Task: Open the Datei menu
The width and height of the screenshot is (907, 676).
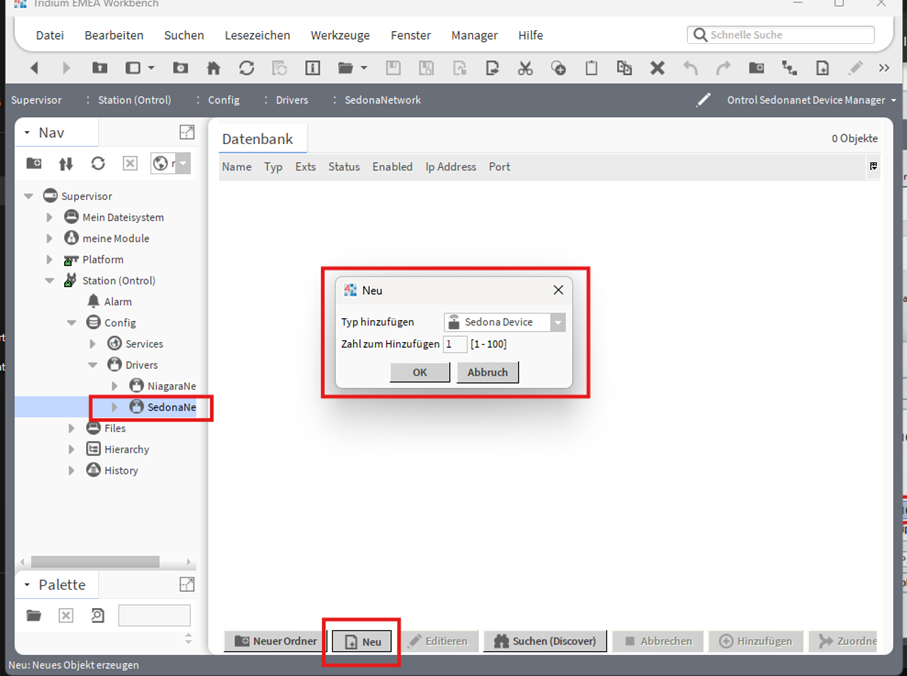Action: [x=50, y=35]
